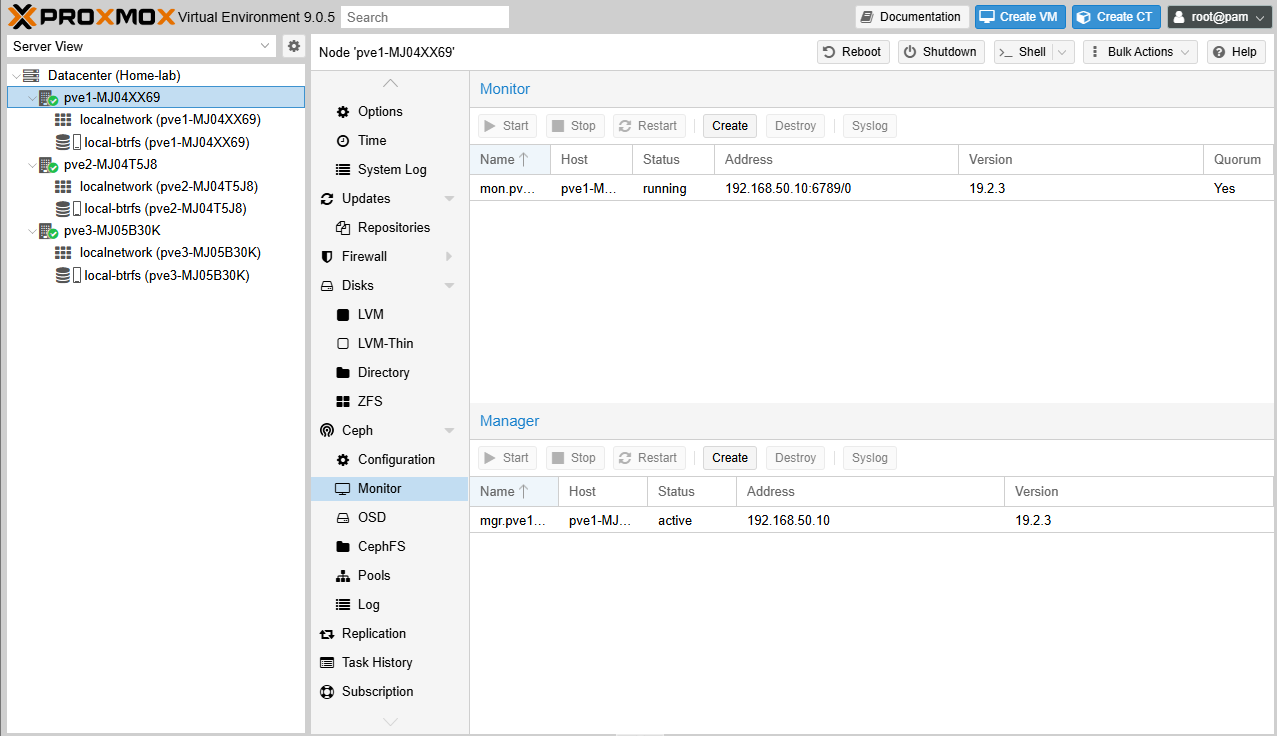Click the pve3-MJ05B30K node icon
This screenshot has width=1277, height=736.
48,231
